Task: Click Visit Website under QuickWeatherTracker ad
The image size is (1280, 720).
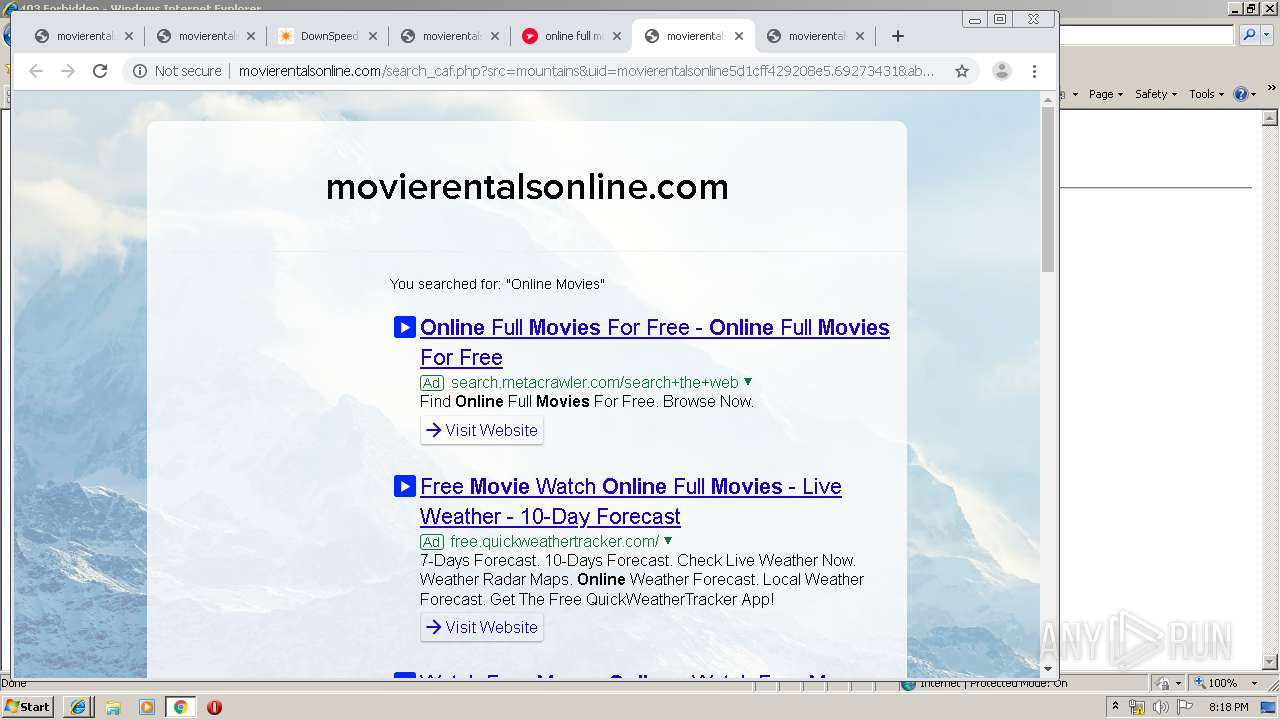Action: pyautogui.click(x=482, y=627)
